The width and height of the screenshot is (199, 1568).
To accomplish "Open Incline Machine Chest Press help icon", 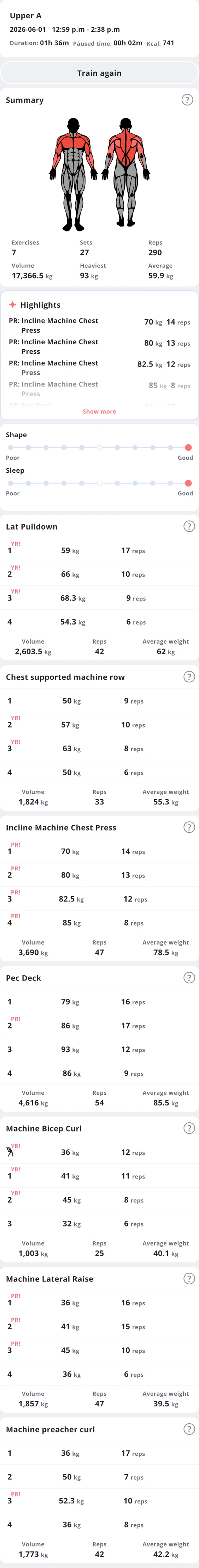I will click(x=189, y=827).
